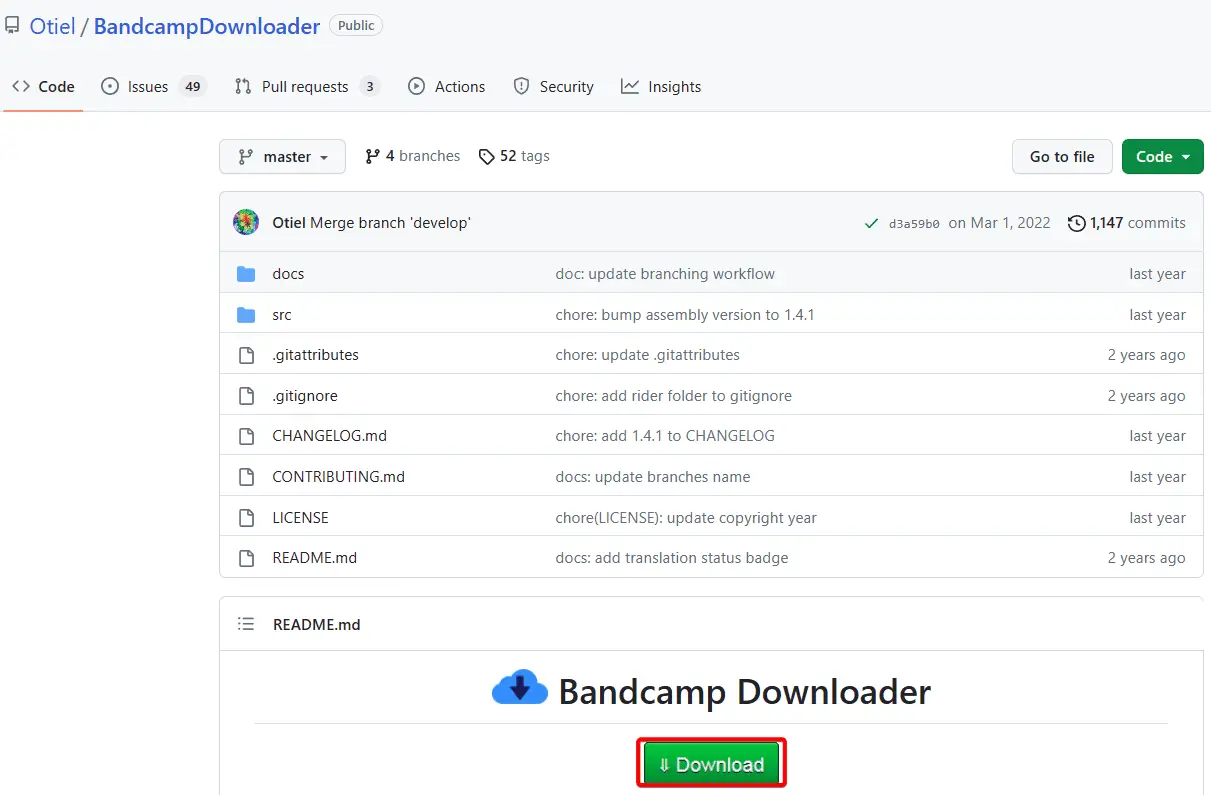Open commit 'chore: add 1.4.1 to CHANGELOG'
Screen dimensions: 1211x795
(x=665, y=436)
